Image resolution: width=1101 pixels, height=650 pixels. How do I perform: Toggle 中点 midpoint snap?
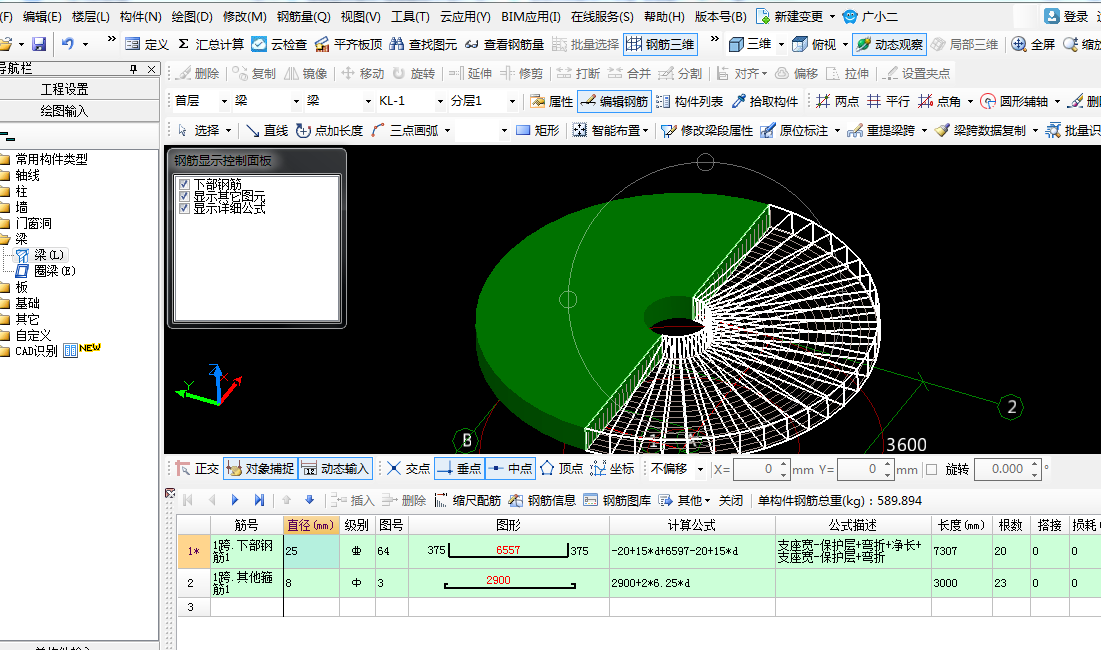click(510, 469)
